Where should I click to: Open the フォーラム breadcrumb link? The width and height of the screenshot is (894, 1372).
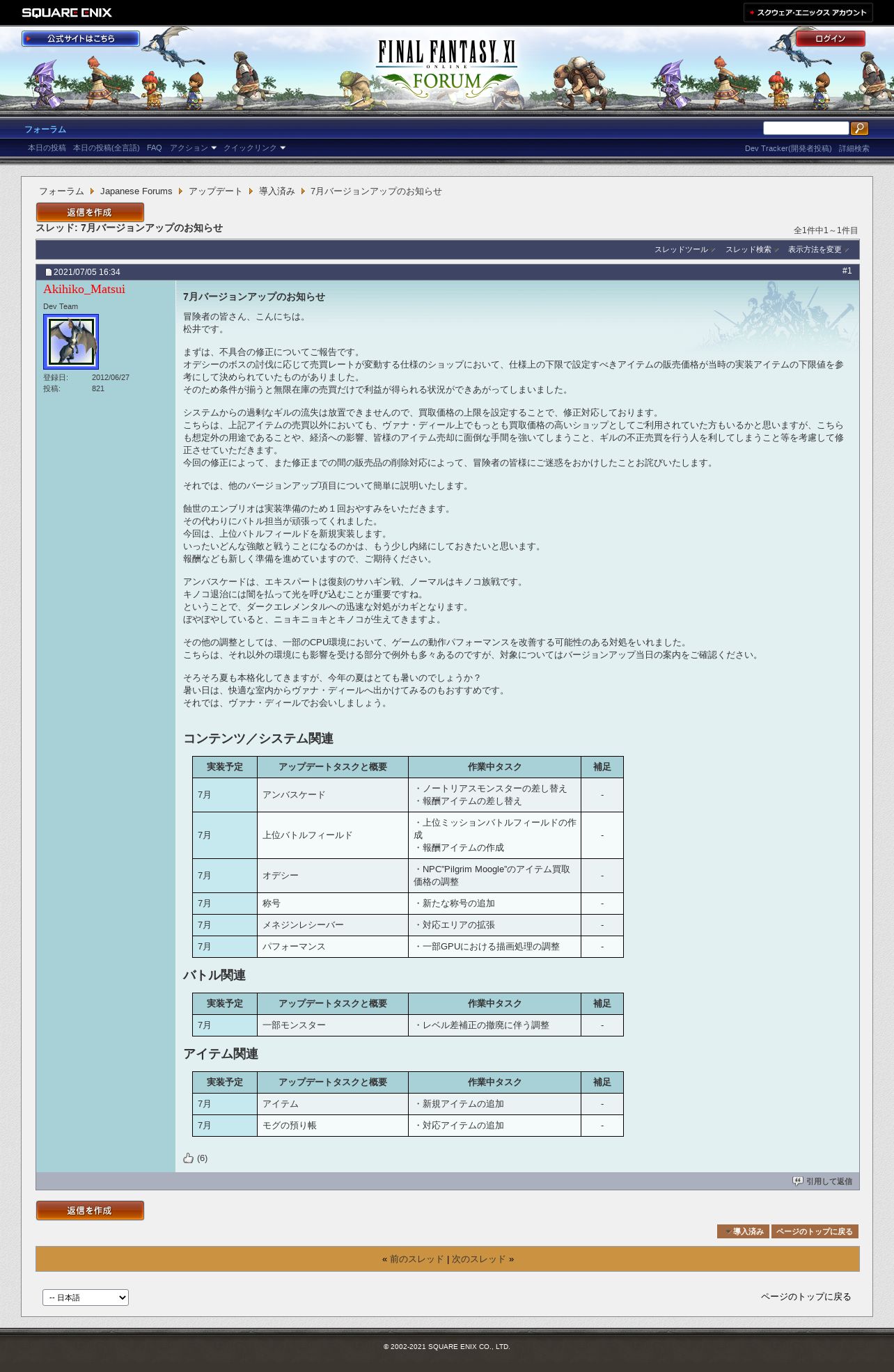click(61, 191)
